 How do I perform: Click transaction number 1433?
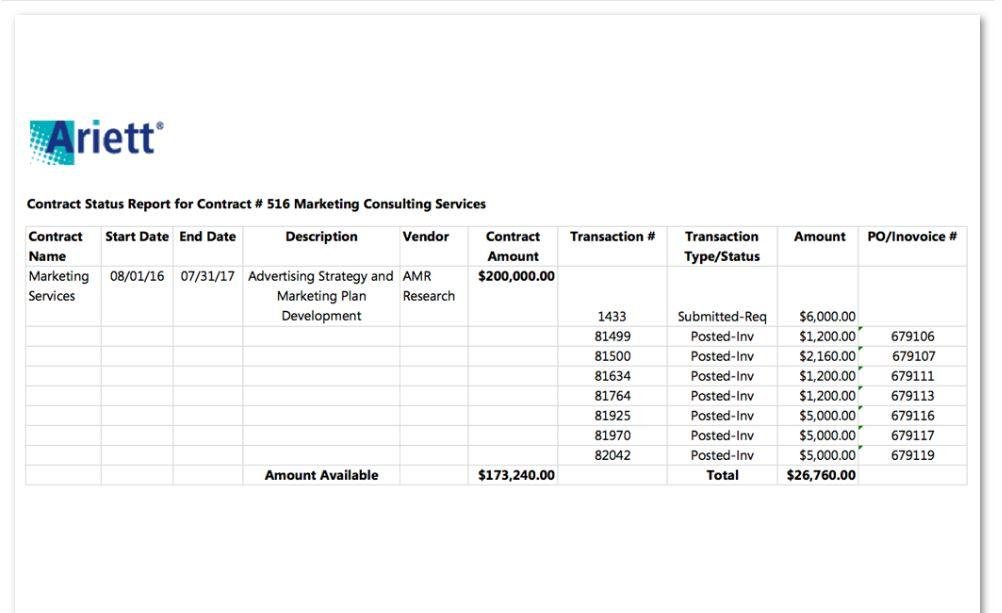coord(612,317)
